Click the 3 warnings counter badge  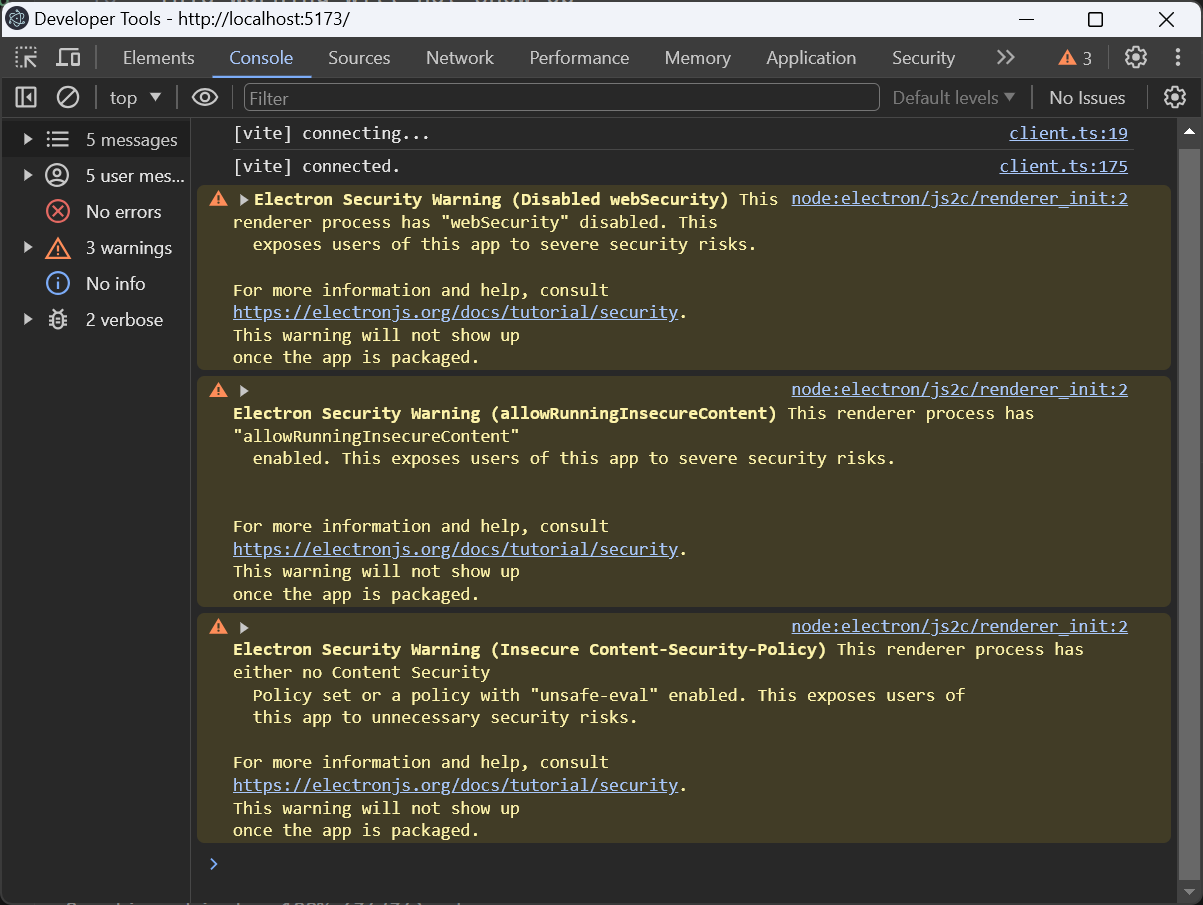[1076, 58]
